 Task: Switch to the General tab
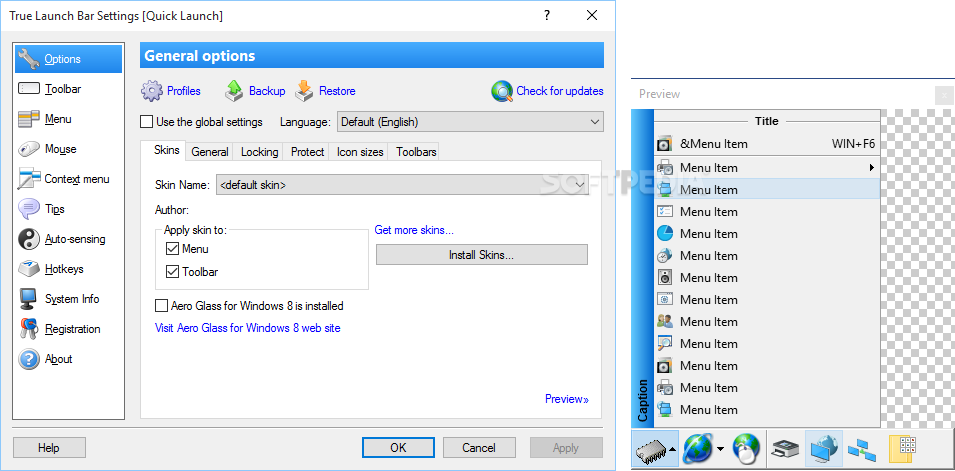(210, 152)
